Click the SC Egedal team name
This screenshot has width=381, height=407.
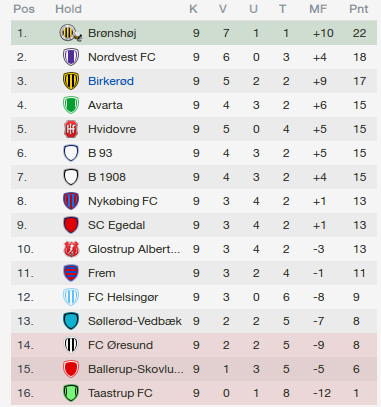coord(116,225)
